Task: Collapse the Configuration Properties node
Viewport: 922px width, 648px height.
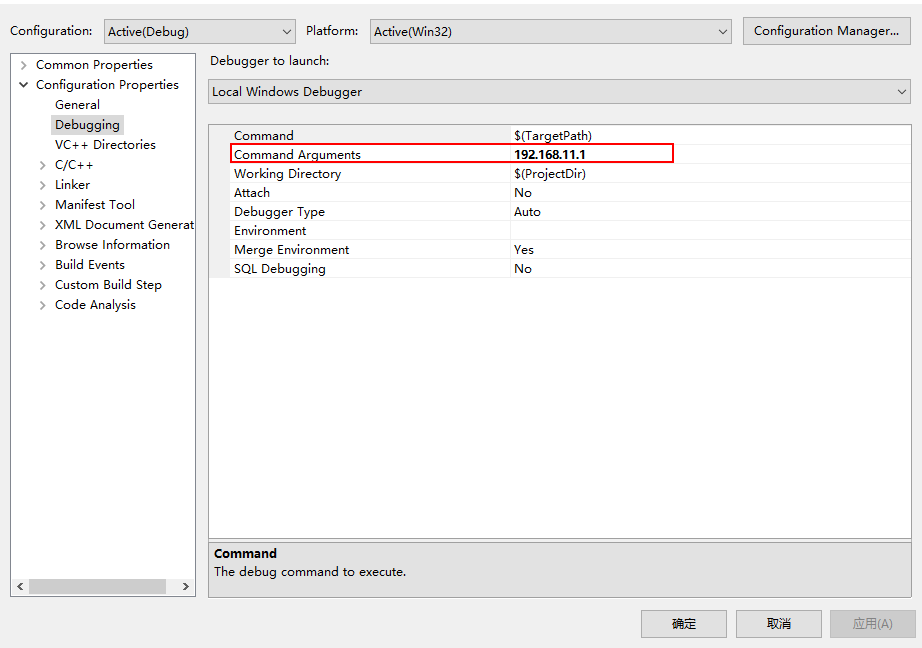Action: (23, 85)
